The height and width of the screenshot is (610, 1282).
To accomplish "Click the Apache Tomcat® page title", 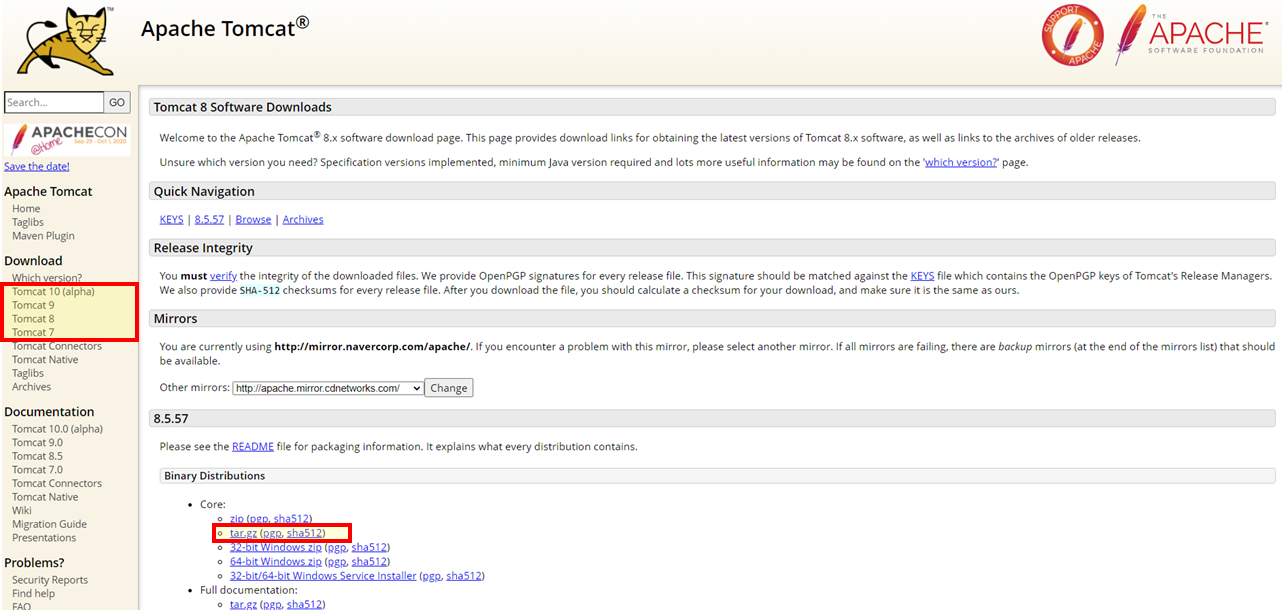I will pyautogui.click(x=225, y=27).
